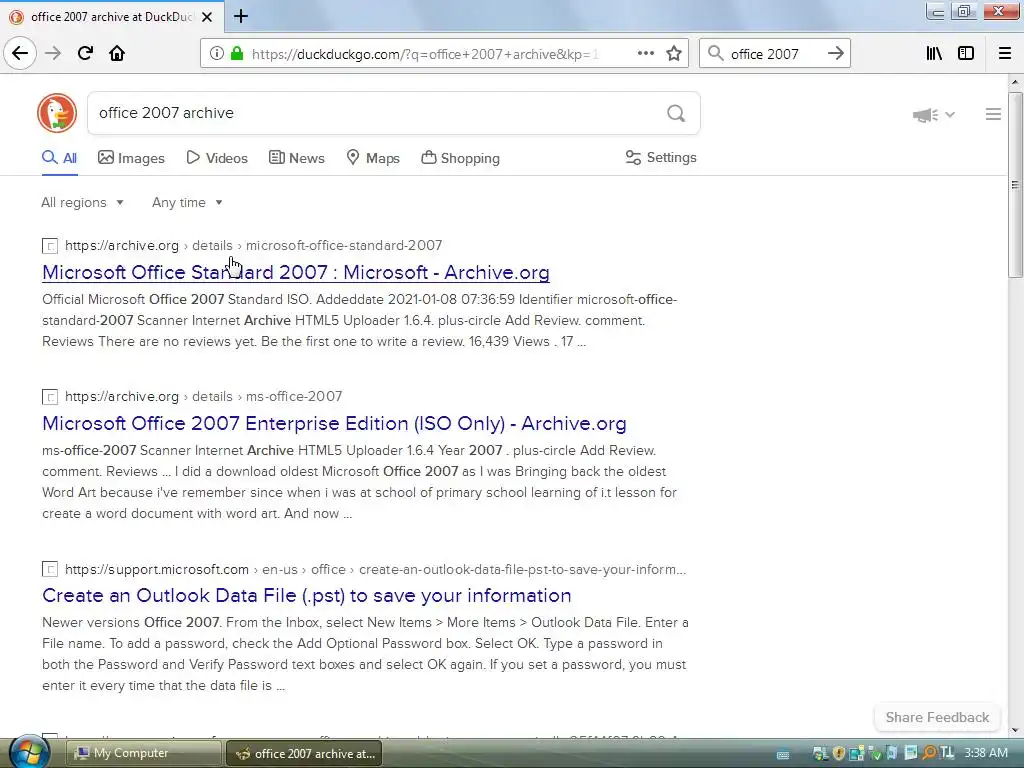
Task: Click the scrollbar down arrow
Action: (1015, 731)
